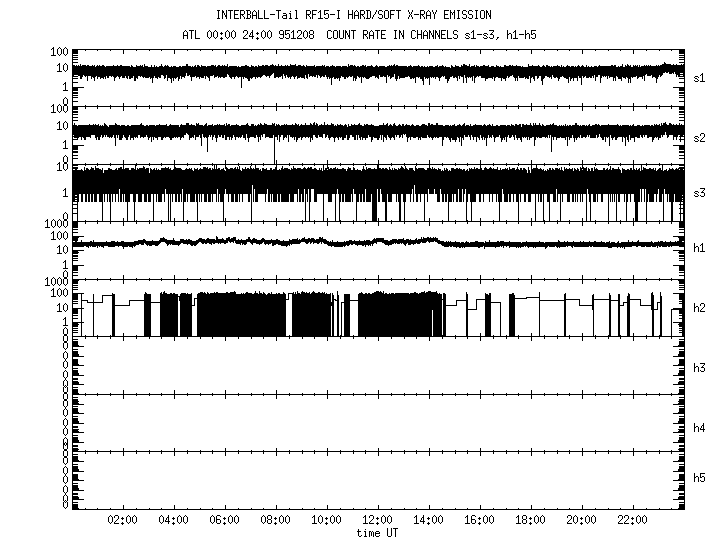Select the 18:00 time tick label
Viewport: 720px width, 550px height.
(531, 521)
